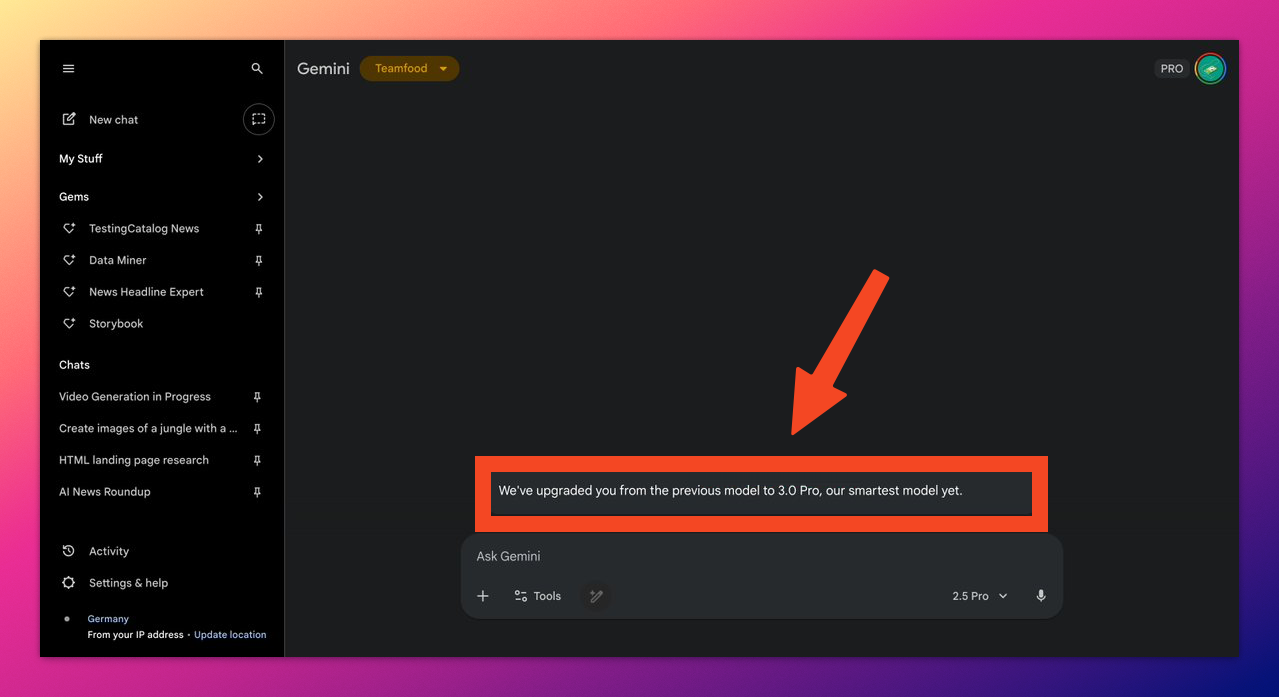Viewport: 1279px width, 697px height.
Task: Start a temporary chat via dashed-square icon
Action: pyautogui.click(x=258, y=119)
